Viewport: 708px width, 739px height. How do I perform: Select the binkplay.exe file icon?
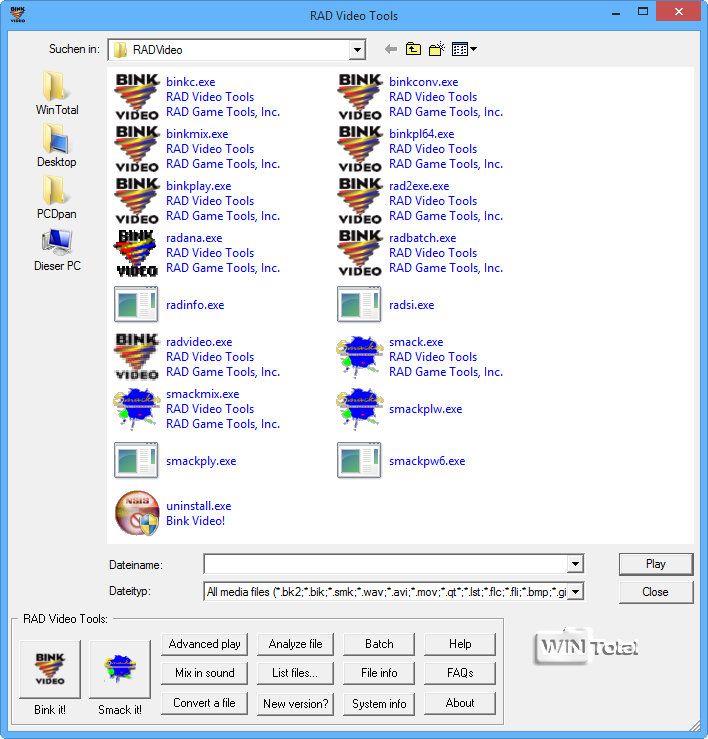click(x=137, y=201)
